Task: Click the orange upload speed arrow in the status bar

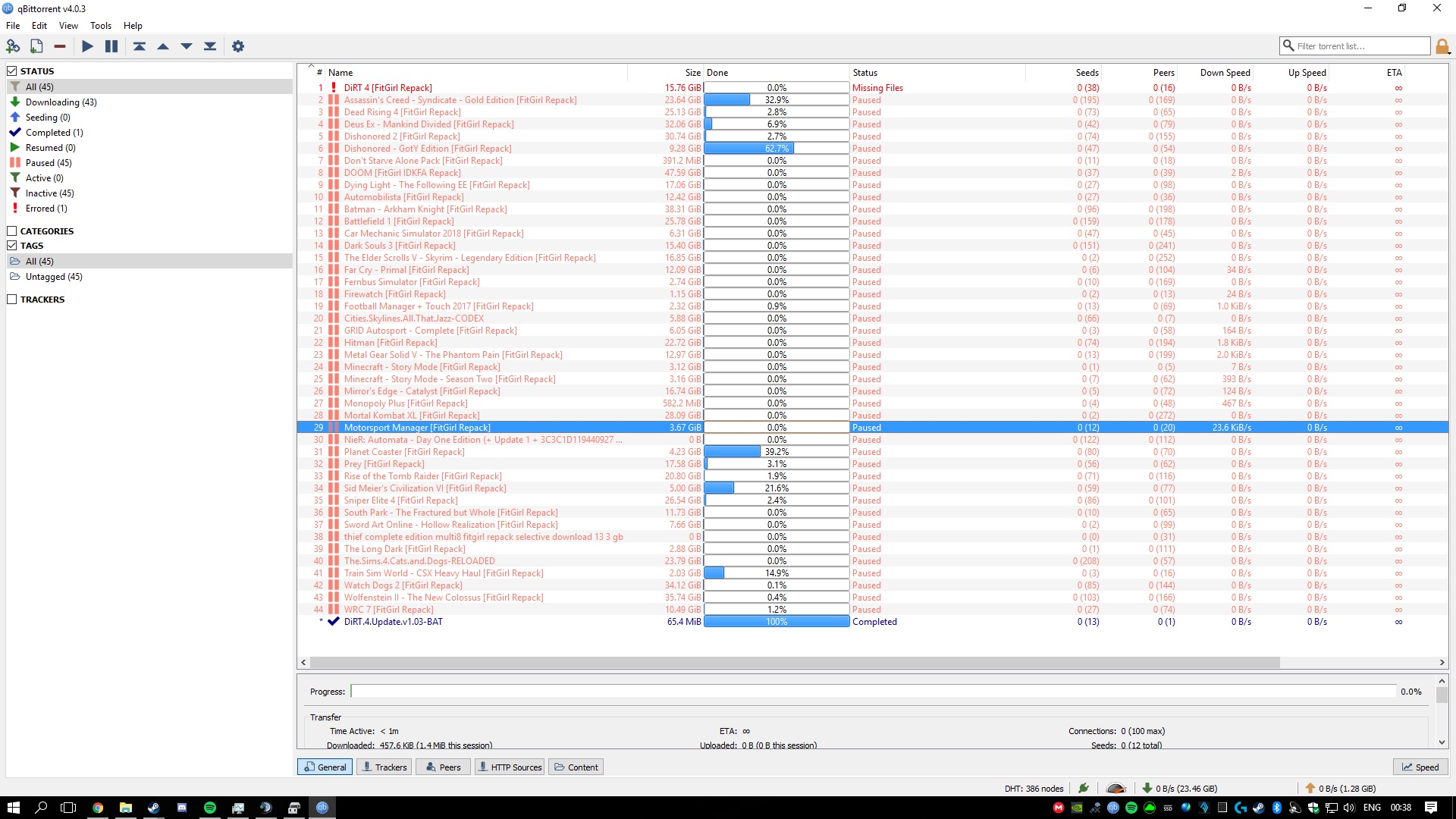Action: 1310,789
